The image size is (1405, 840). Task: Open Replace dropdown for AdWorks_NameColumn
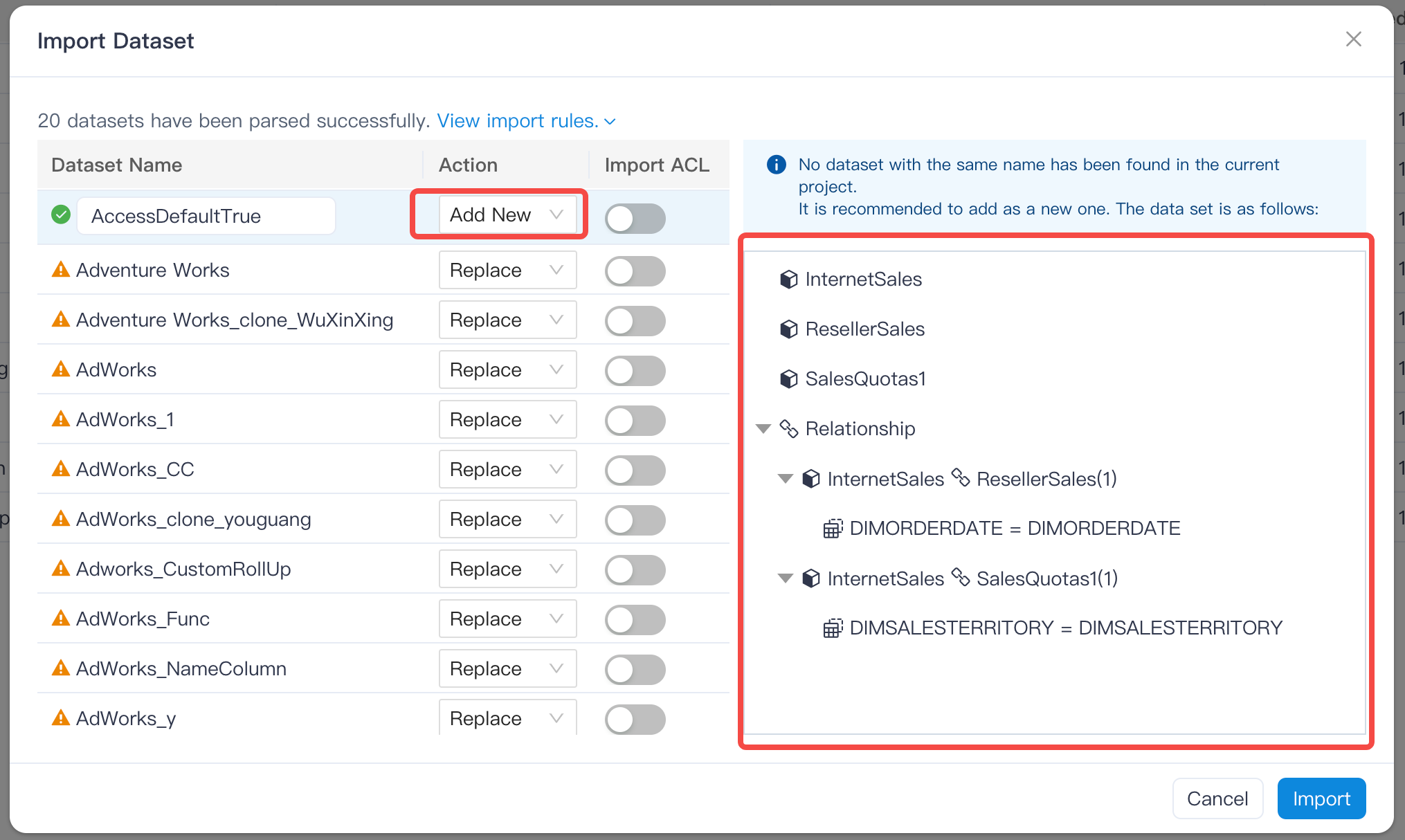pos(507,668)
